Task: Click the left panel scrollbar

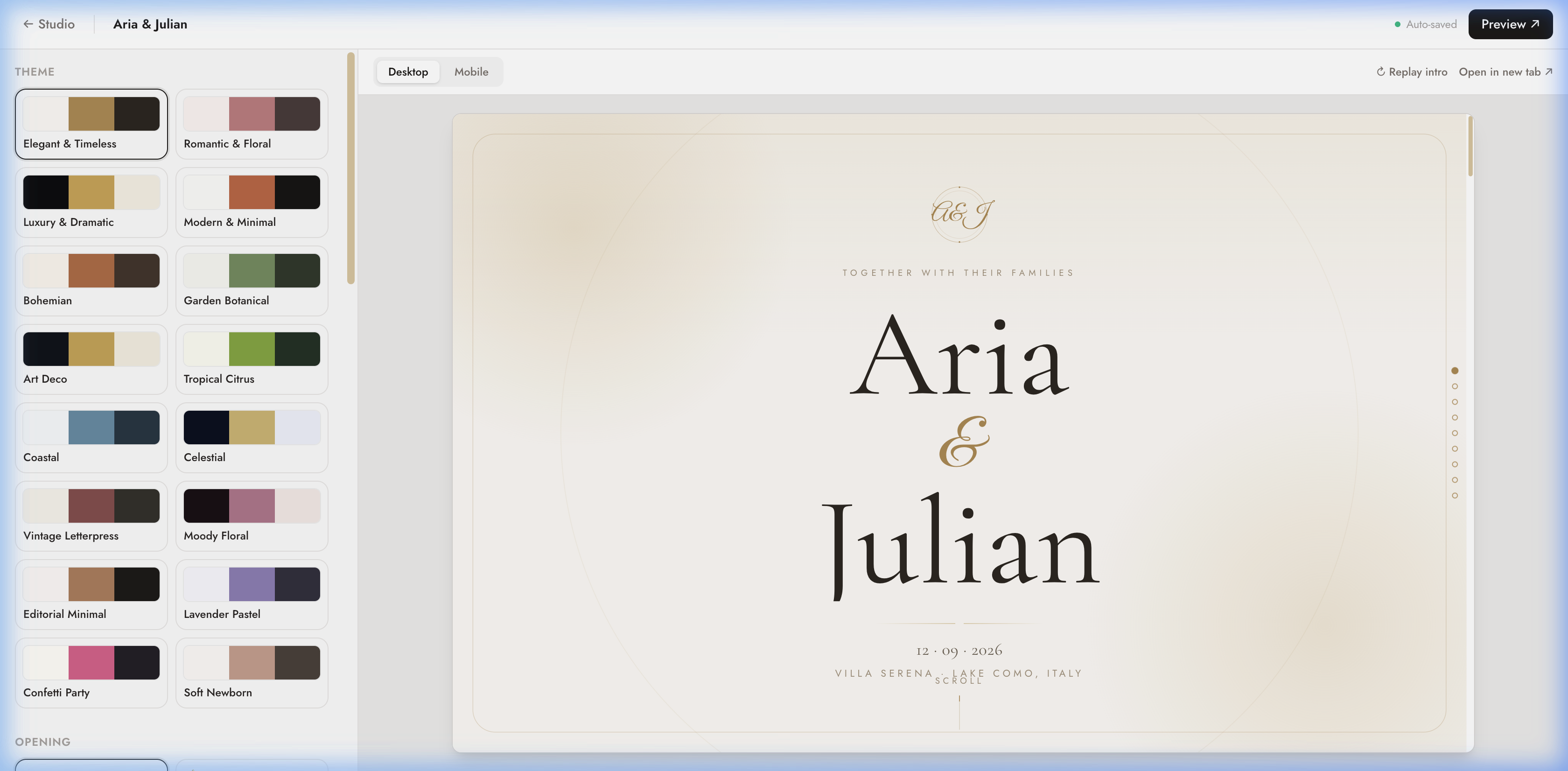Action: tap(350, 168)
